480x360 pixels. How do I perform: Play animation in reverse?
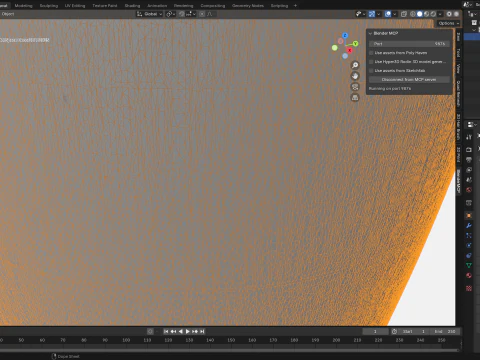point(180,331)
